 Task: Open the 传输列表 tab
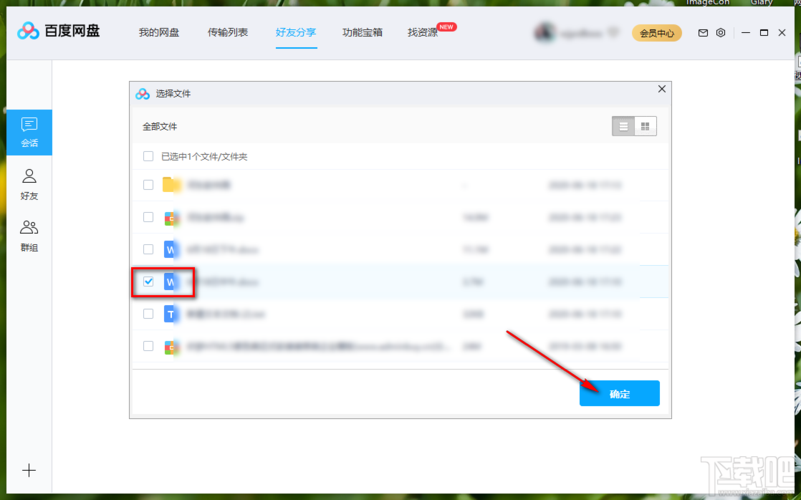tap(227, 33)
